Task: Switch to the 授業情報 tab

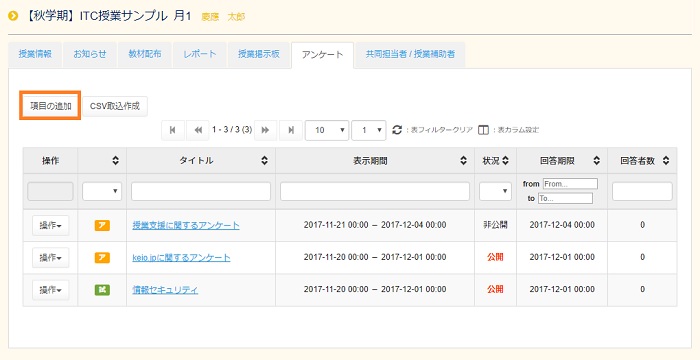Action: click(x=35, y=54)
